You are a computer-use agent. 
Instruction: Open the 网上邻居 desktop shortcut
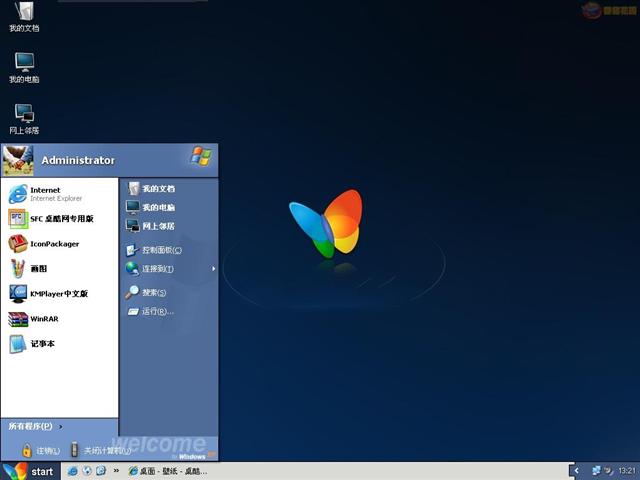click(x=24, y=119)
